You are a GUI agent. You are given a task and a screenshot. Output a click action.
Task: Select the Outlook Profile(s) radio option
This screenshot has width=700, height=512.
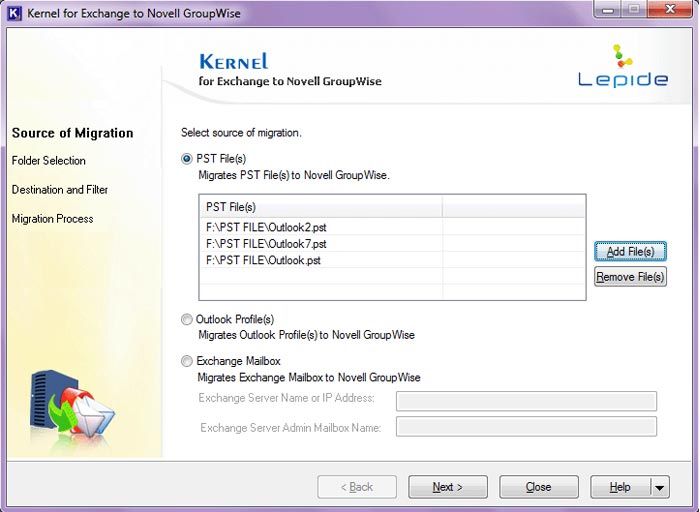click(187, 320)
